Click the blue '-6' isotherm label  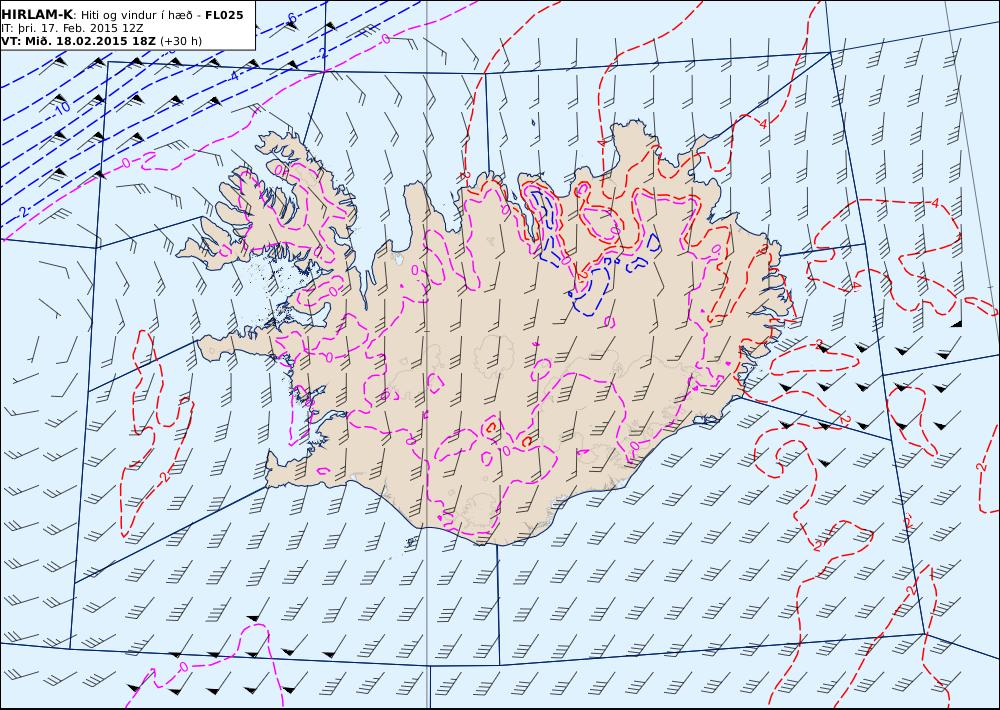(x=291, y=18)
